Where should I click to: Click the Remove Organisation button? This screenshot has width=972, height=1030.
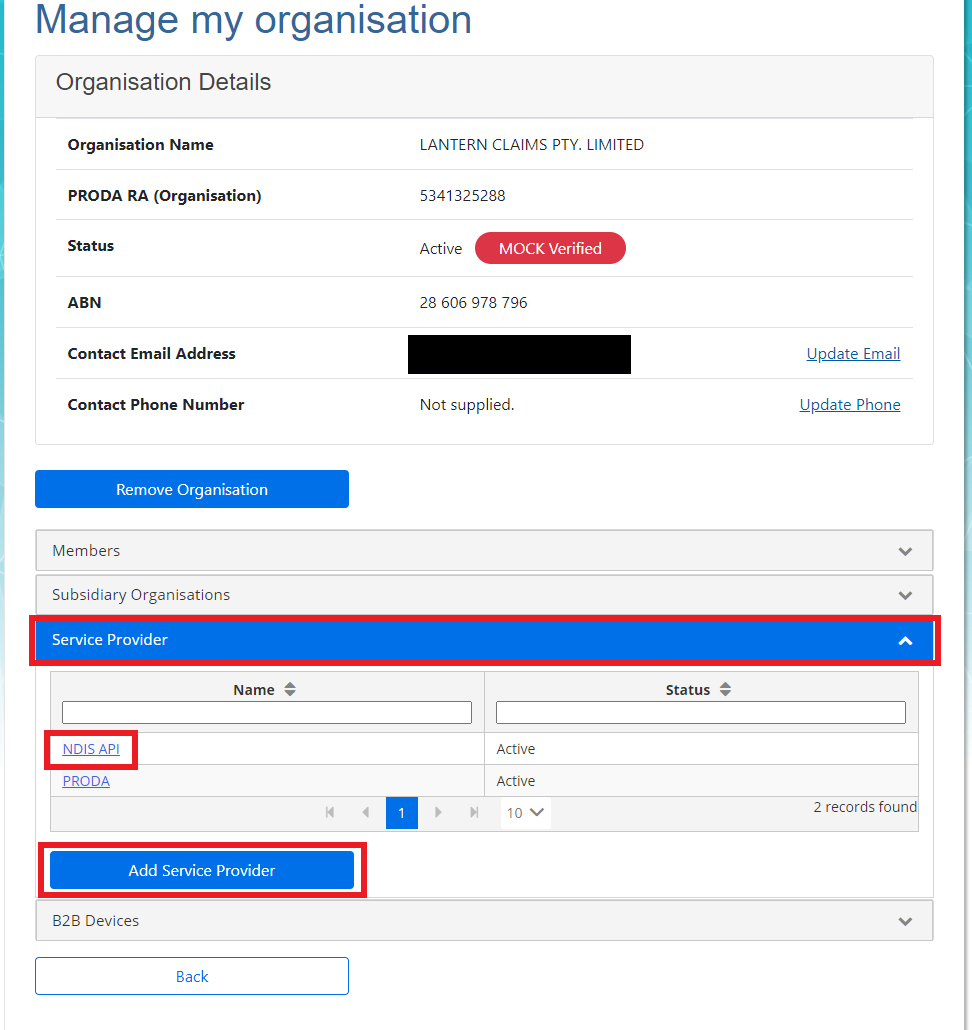tap(191, 489)
